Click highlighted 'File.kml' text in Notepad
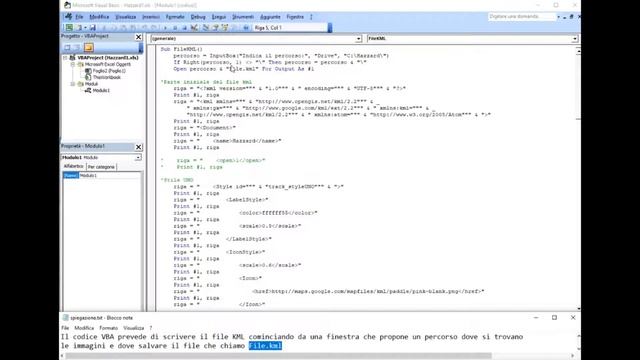 265,346
